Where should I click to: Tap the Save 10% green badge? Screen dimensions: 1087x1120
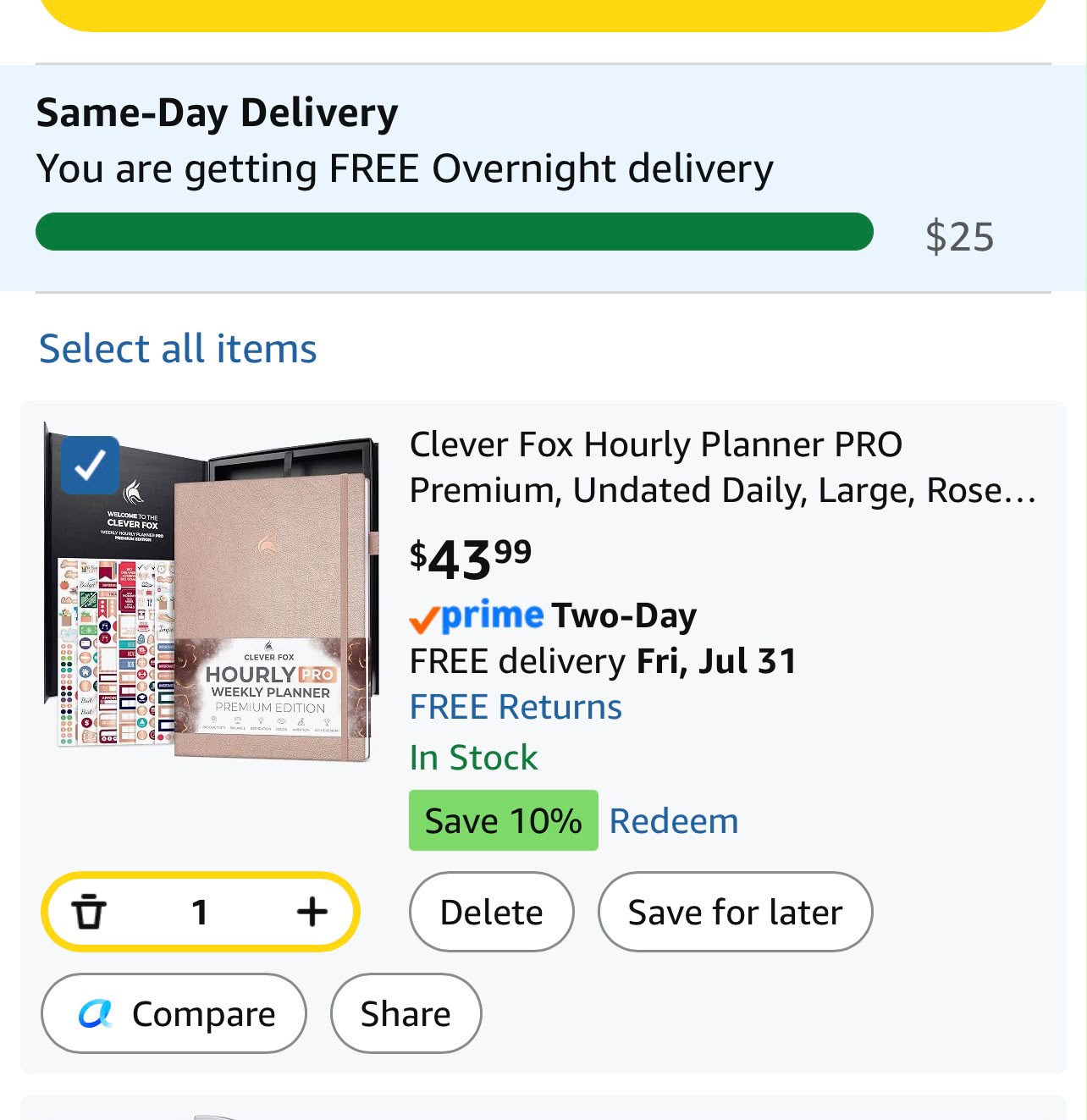tap(504, 820)
